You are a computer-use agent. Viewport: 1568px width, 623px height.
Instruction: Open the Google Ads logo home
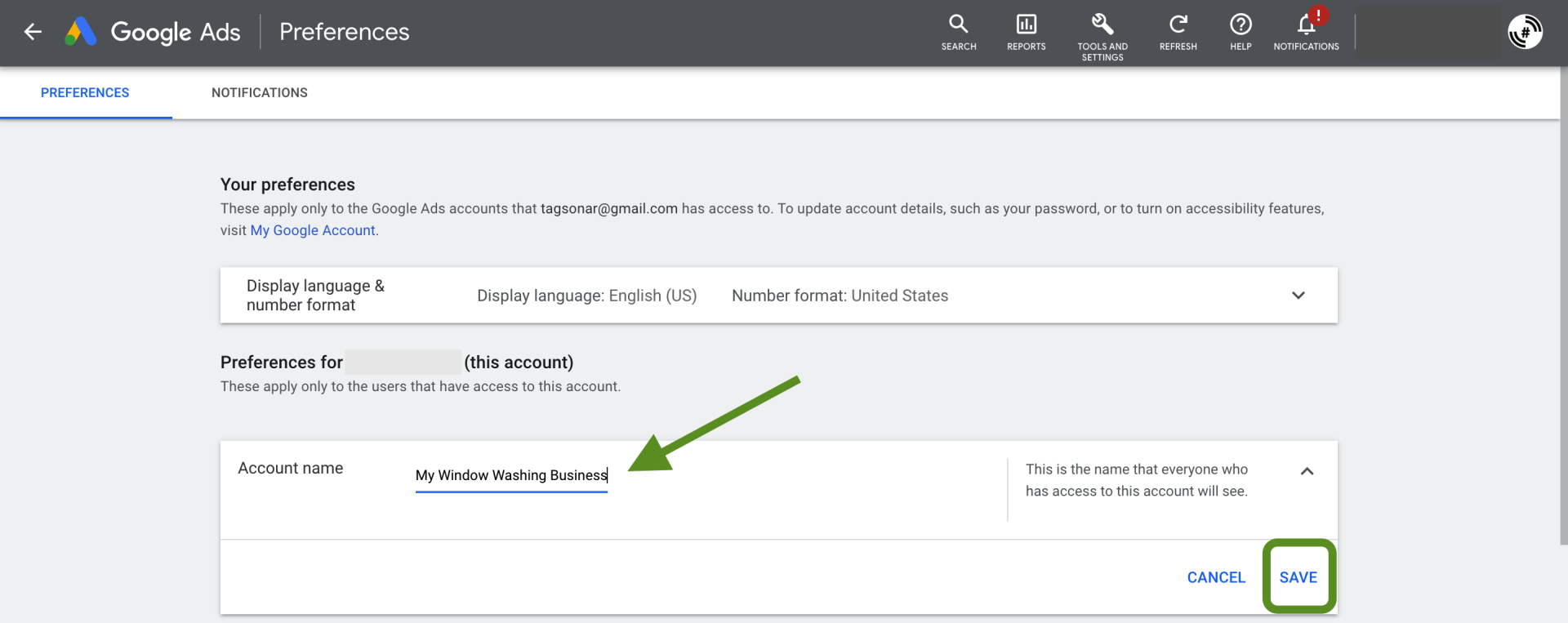153,32
